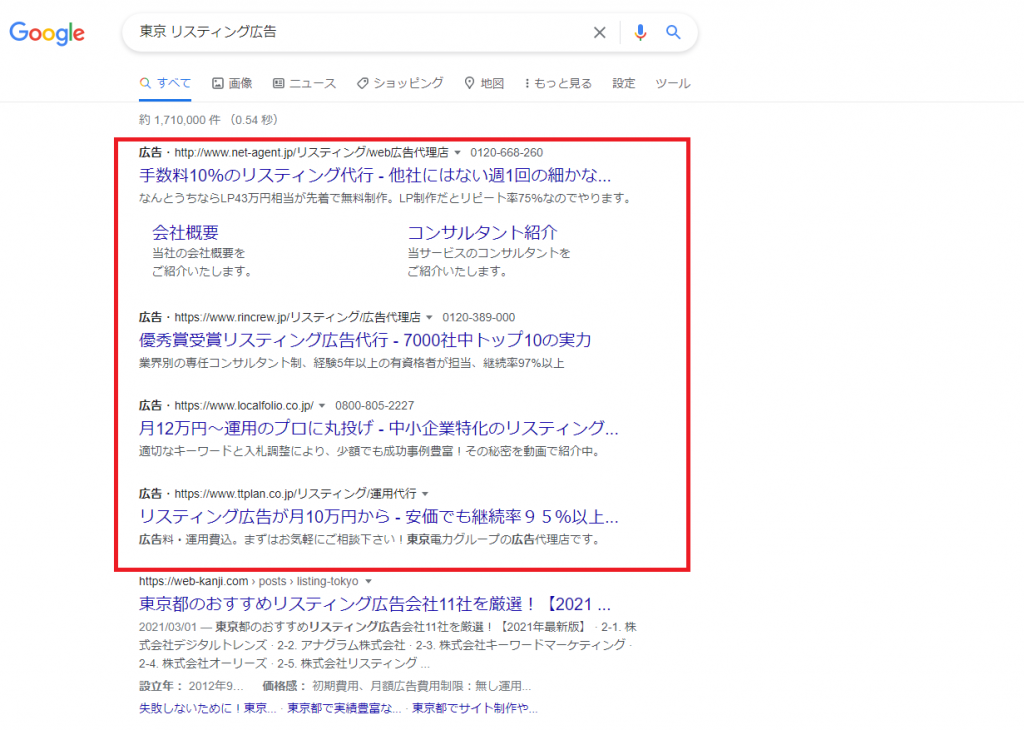Click phone number 0120-668-260
The width and height of the screenshot is (1024, 730).
[x=507, y=153]
